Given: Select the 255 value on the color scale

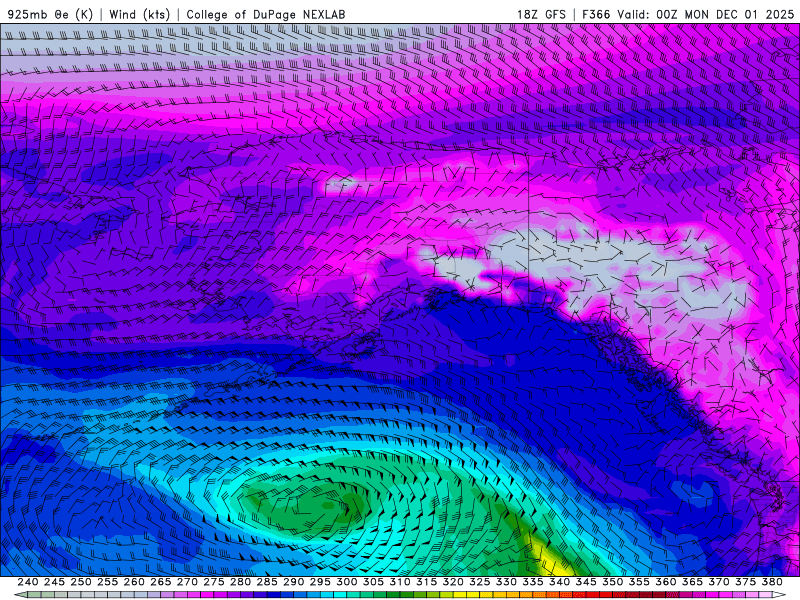Looking at the screenshot, I should point(108,582).
